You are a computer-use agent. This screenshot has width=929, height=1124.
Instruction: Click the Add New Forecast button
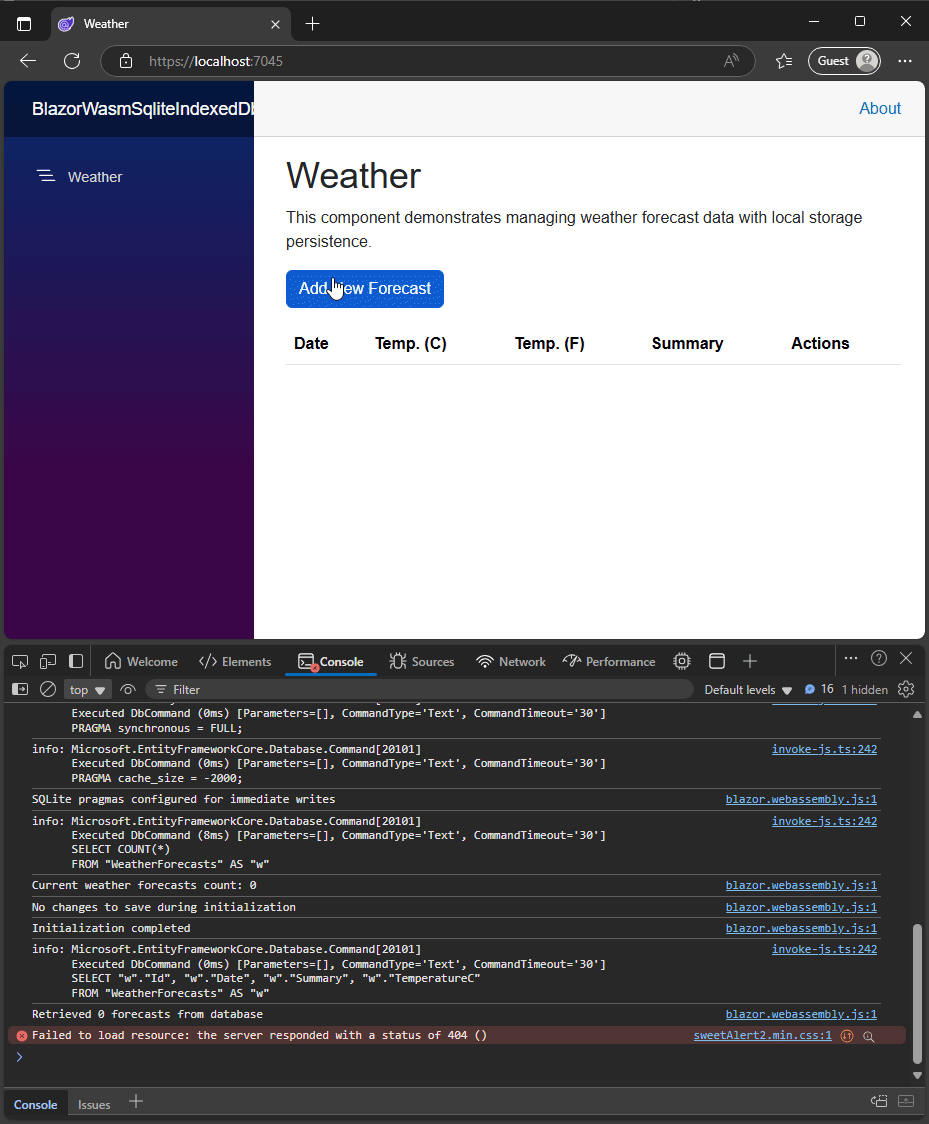click(x=365, y=289)
